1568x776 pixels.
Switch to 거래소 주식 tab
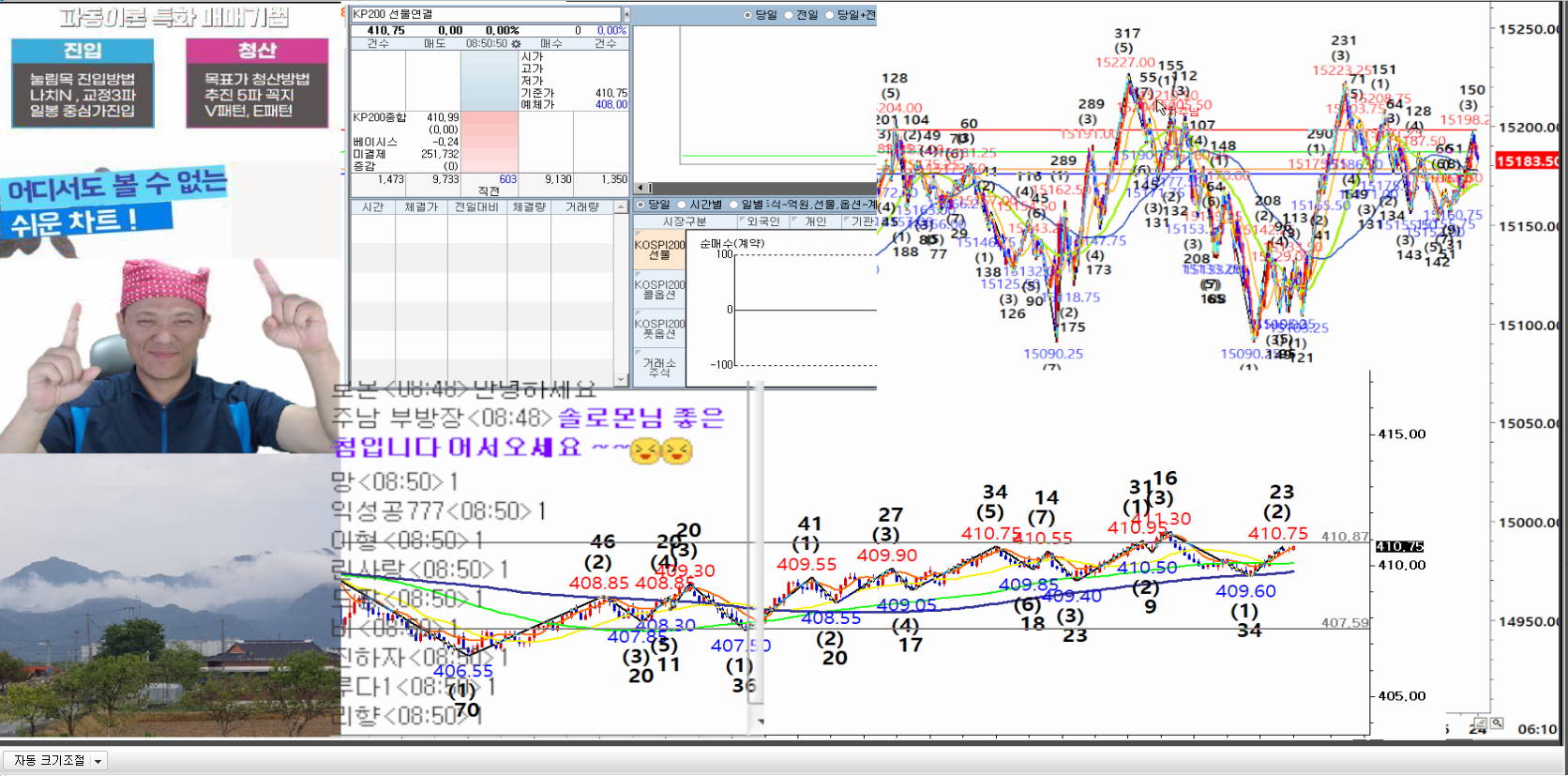[x=659, y=368]
